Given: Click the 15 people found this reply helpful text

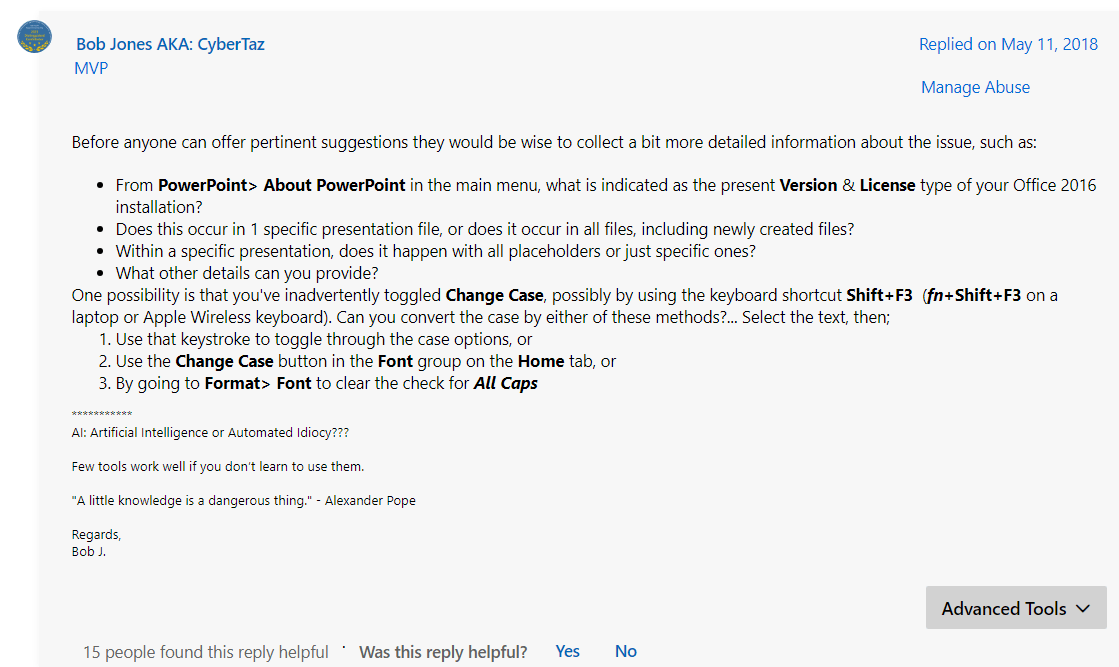Looking at the screenshot, I should pos(206,652).
